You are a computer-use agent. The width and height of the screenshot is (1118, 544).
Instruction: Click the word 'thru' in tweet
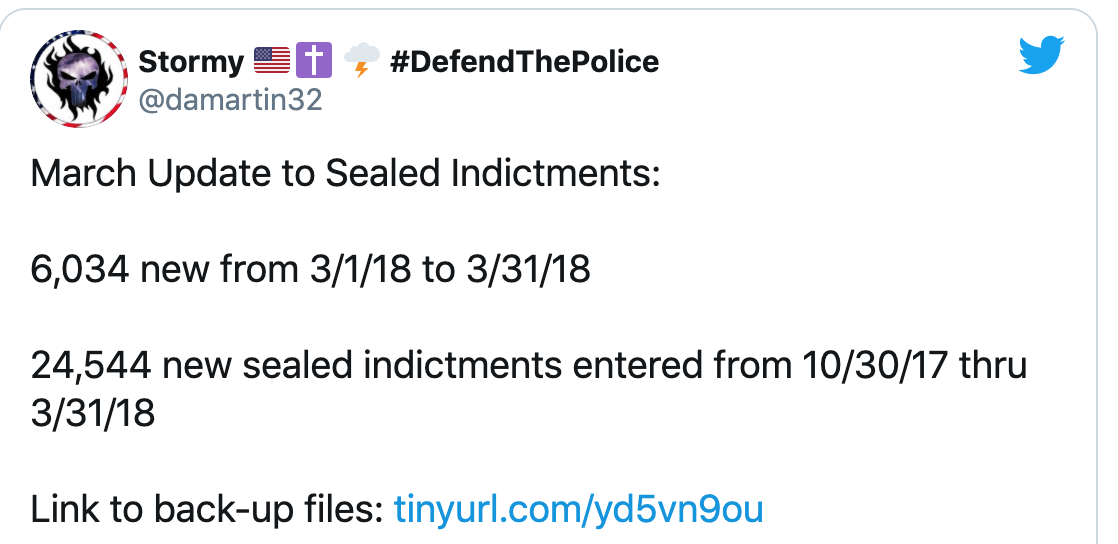(993, 366)
